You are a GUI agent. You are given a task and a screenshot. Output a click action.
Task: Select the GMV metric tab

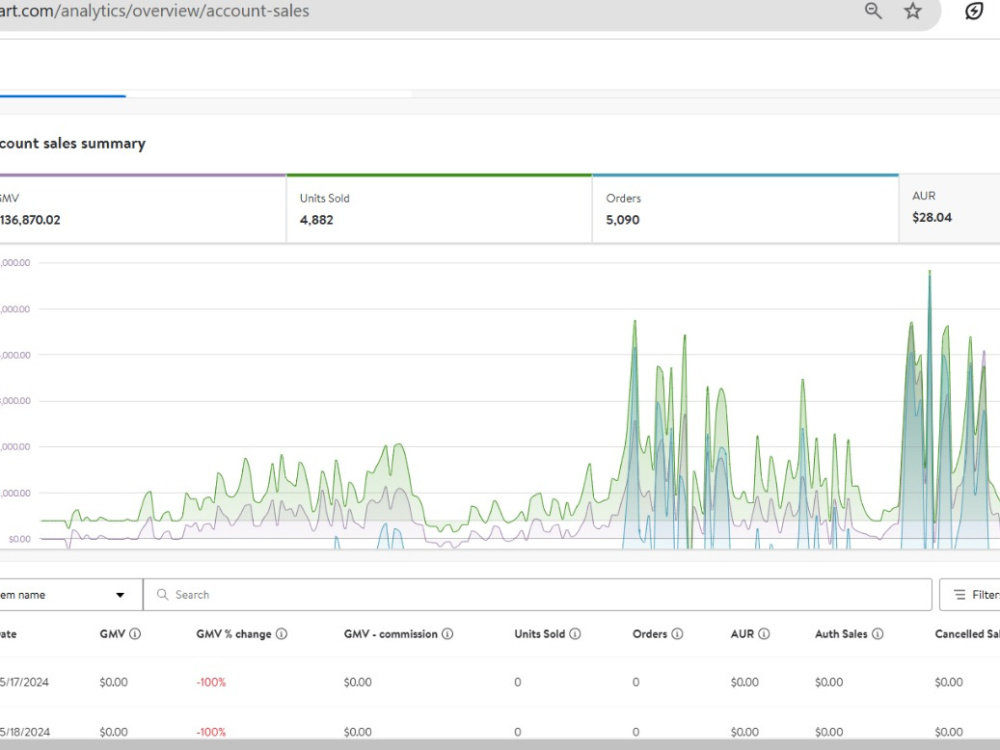143,209
